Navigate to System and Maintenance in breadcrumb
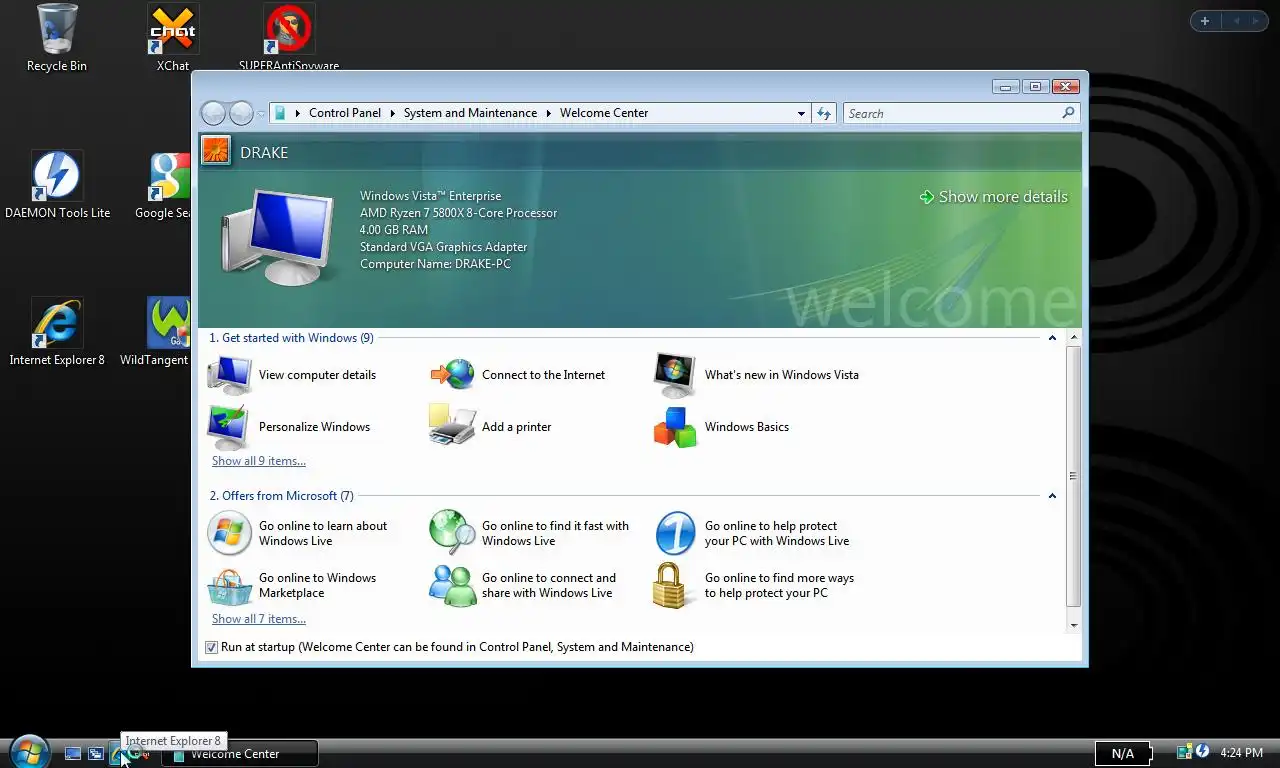The width and height of the screenshot is (1280, 768). click(470, 113)
